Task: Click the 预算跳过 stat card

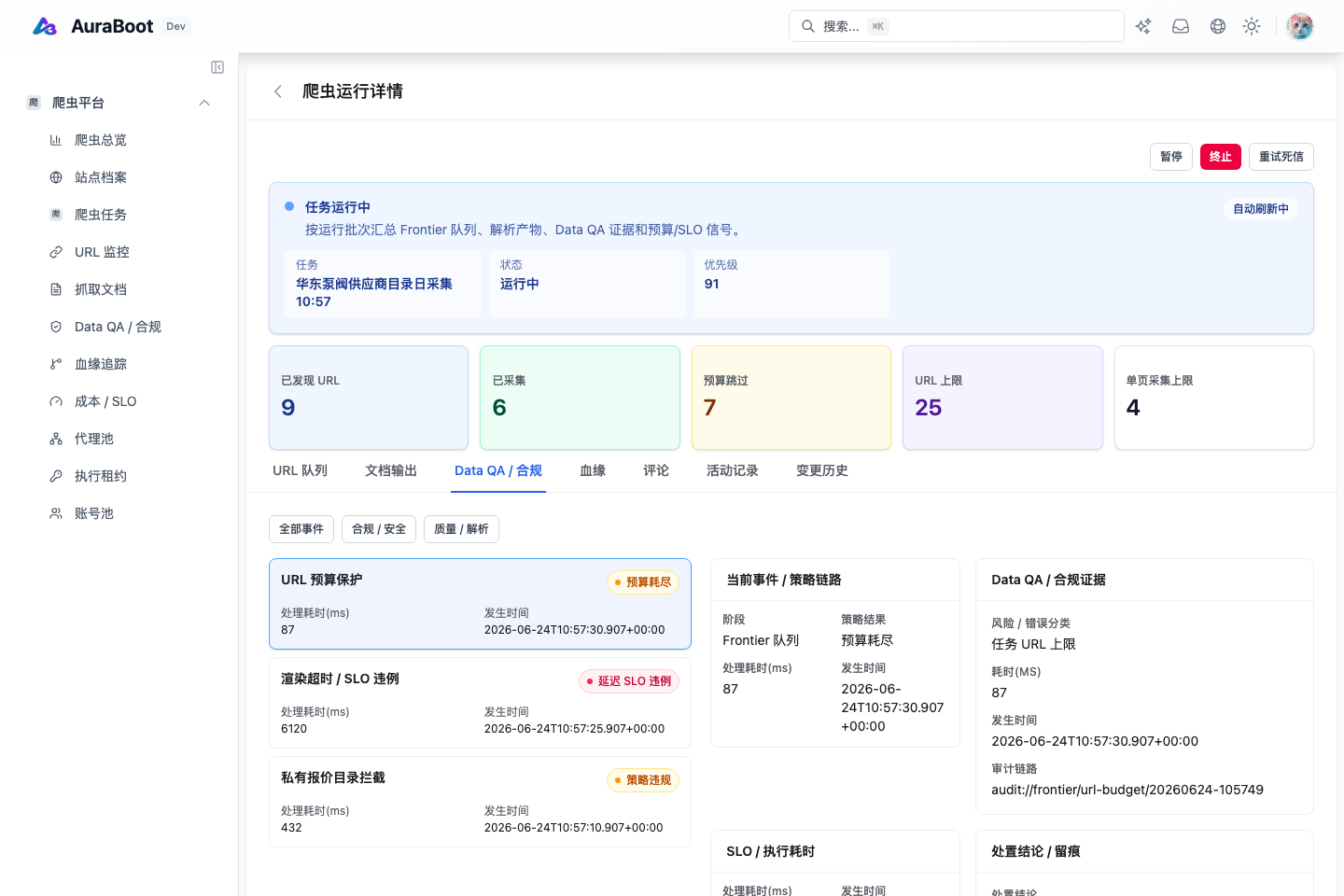Action: 791,398
